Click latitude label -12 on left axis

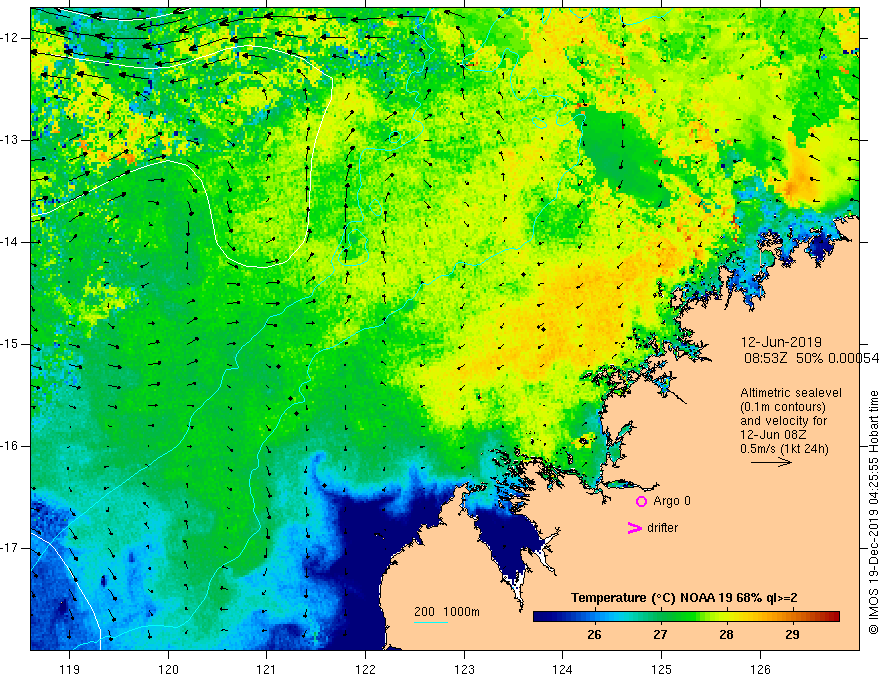point(11,38)
